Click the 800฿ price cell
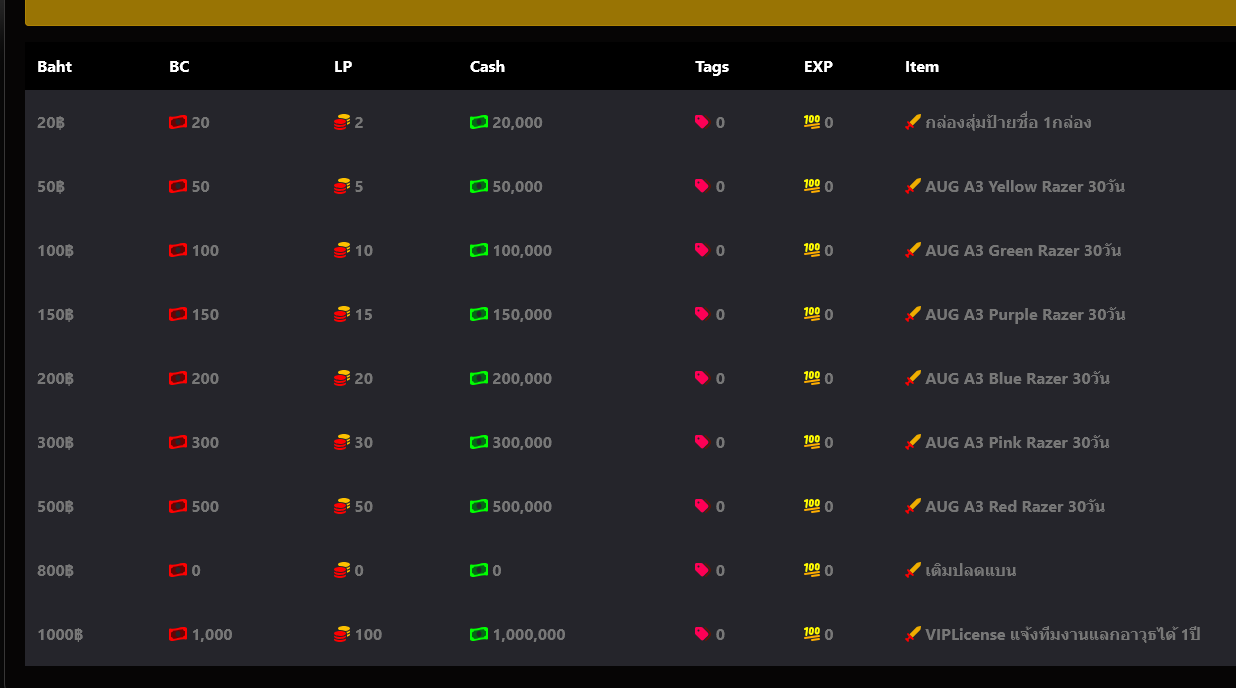This screenshot has height=688, width=1236. [x=55, y=570]
